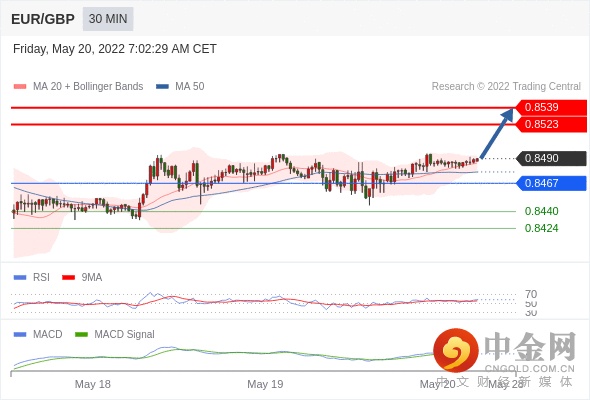Click the 0.8424 green support value

pyautogui.click(x=541, y=228)
